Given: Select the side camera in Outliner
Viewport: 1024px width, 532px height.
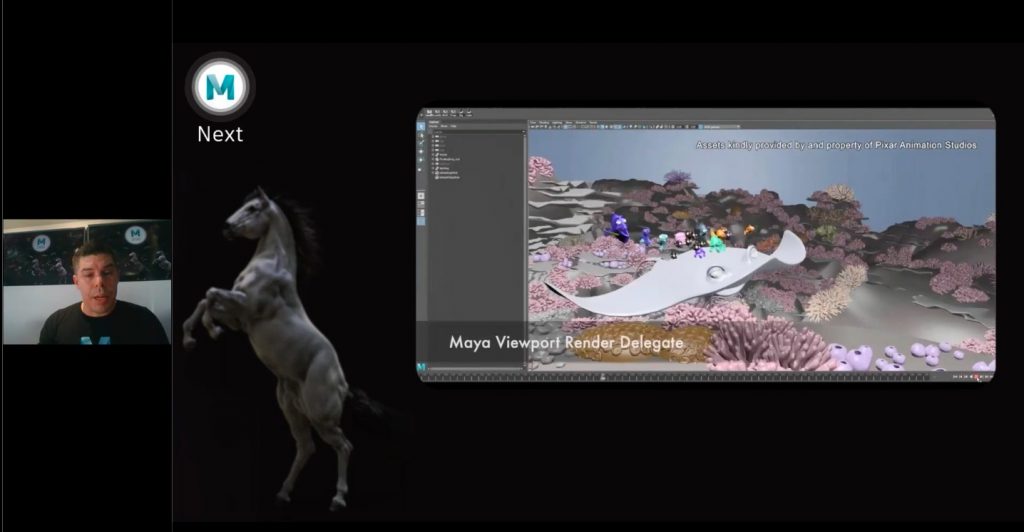Looking at the screenshot, I should tap(441, 150).
